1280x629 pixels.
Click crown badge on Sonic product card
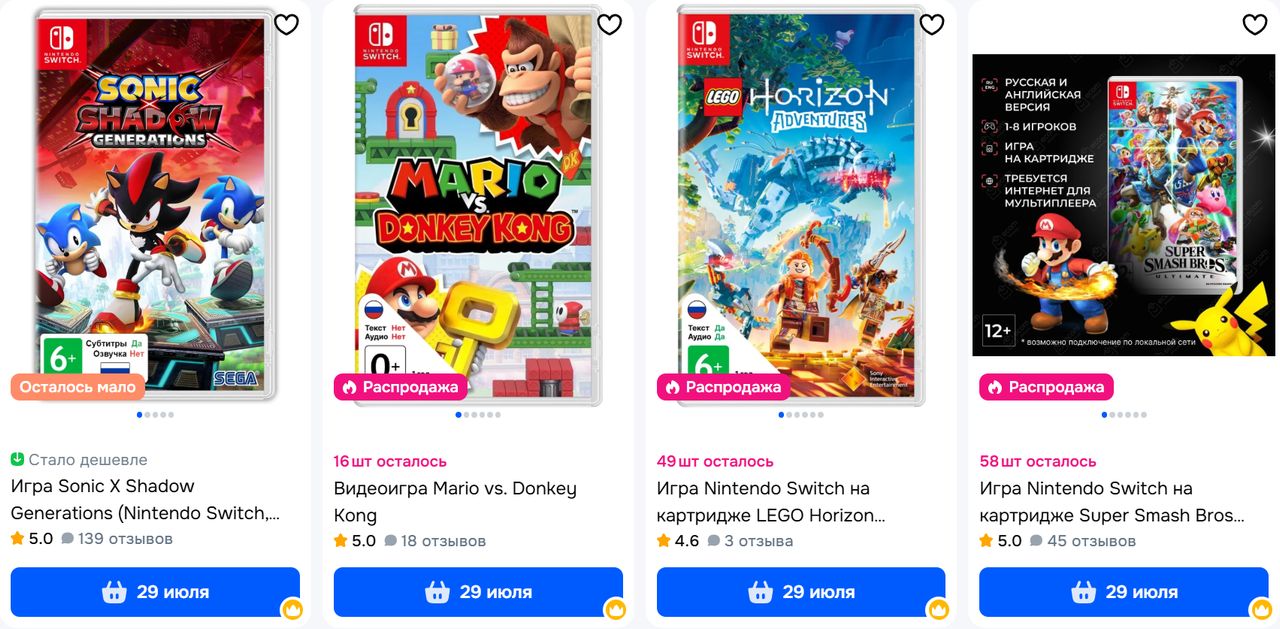pos(292,608)
